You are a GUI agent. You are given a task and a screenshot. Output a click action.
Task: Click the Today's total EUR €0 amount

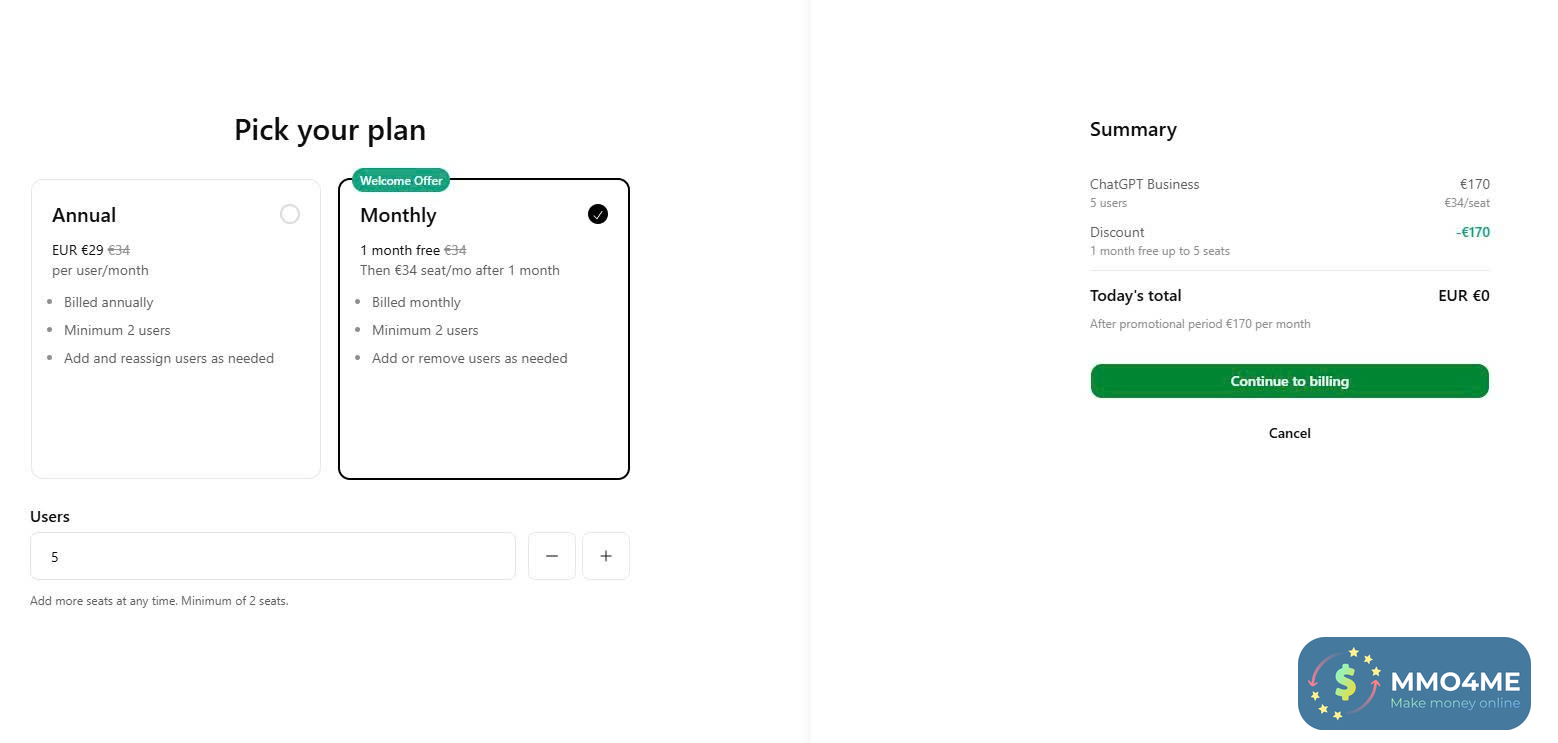pos(1464,296)
